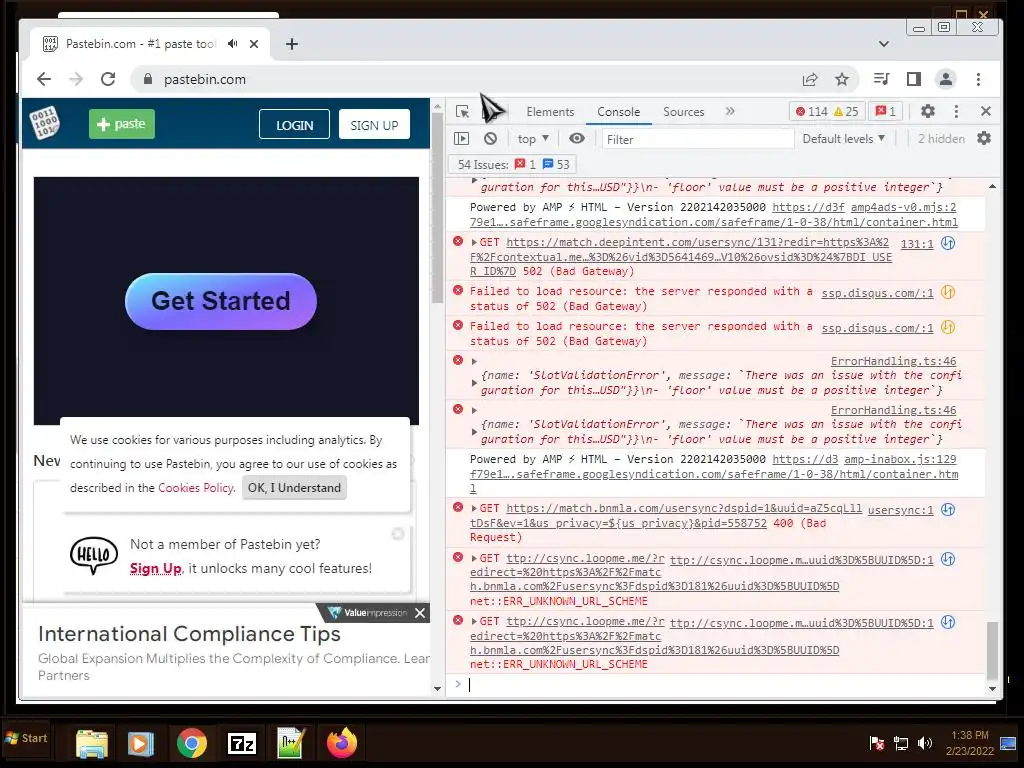Click the orange icon beside first ssp.disqus.com error
1024x768 pixels.
[948, 293]
